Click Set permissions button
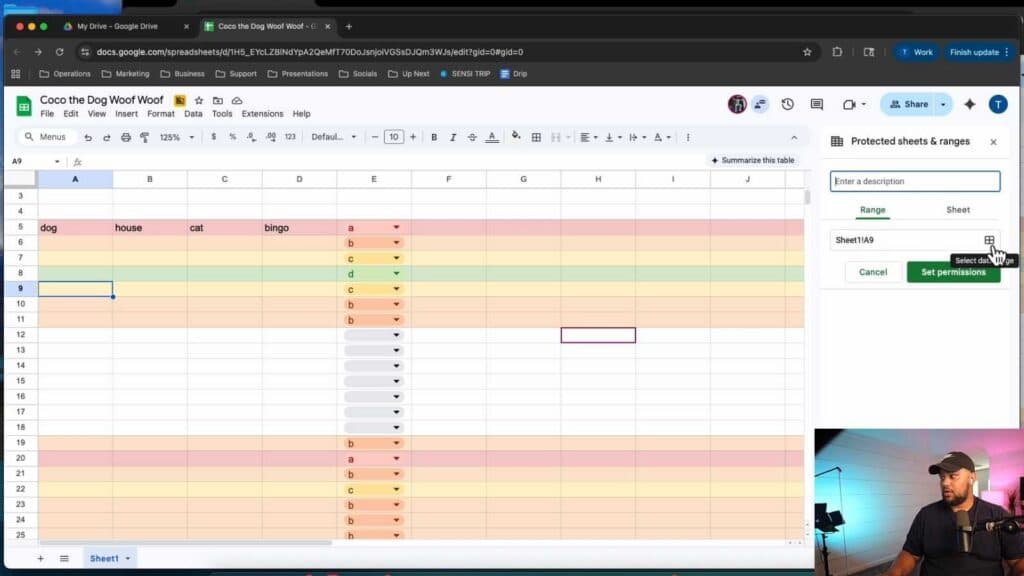 pos(953,272)
